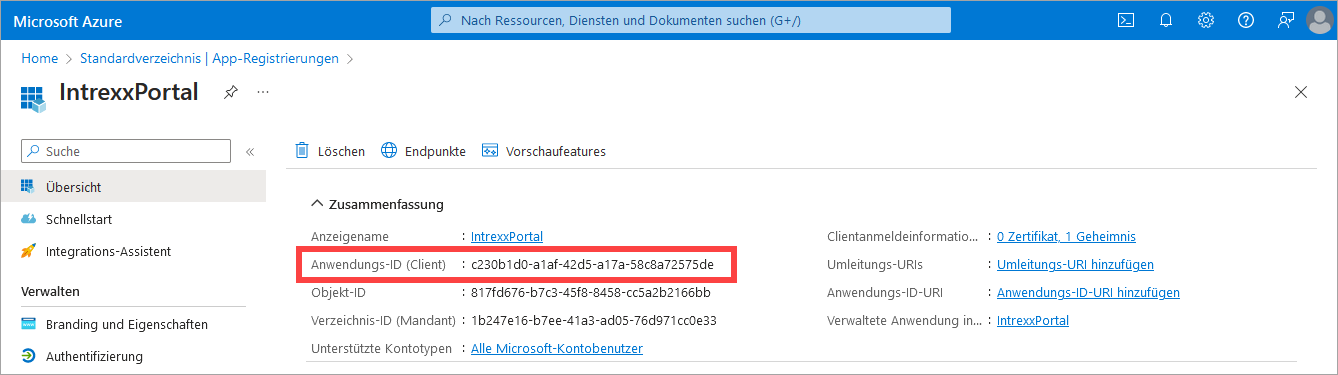
Task: Click Umleitungs-URI hinzufügen link
Action: (x=1075, y=265)
